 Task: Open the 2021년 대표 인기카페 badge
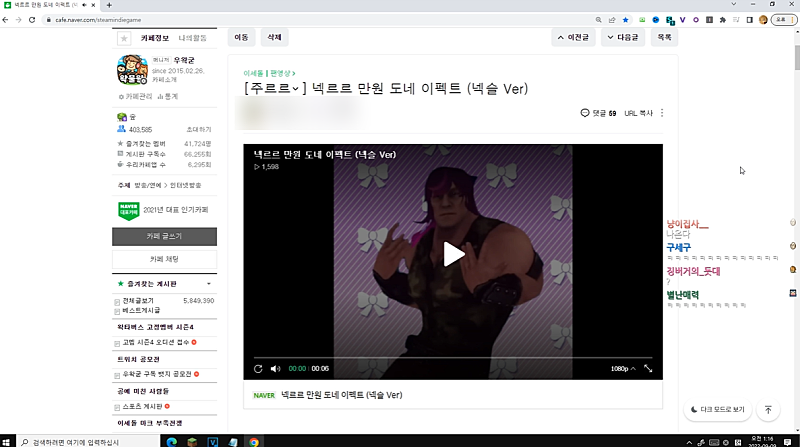click(163, 210)
